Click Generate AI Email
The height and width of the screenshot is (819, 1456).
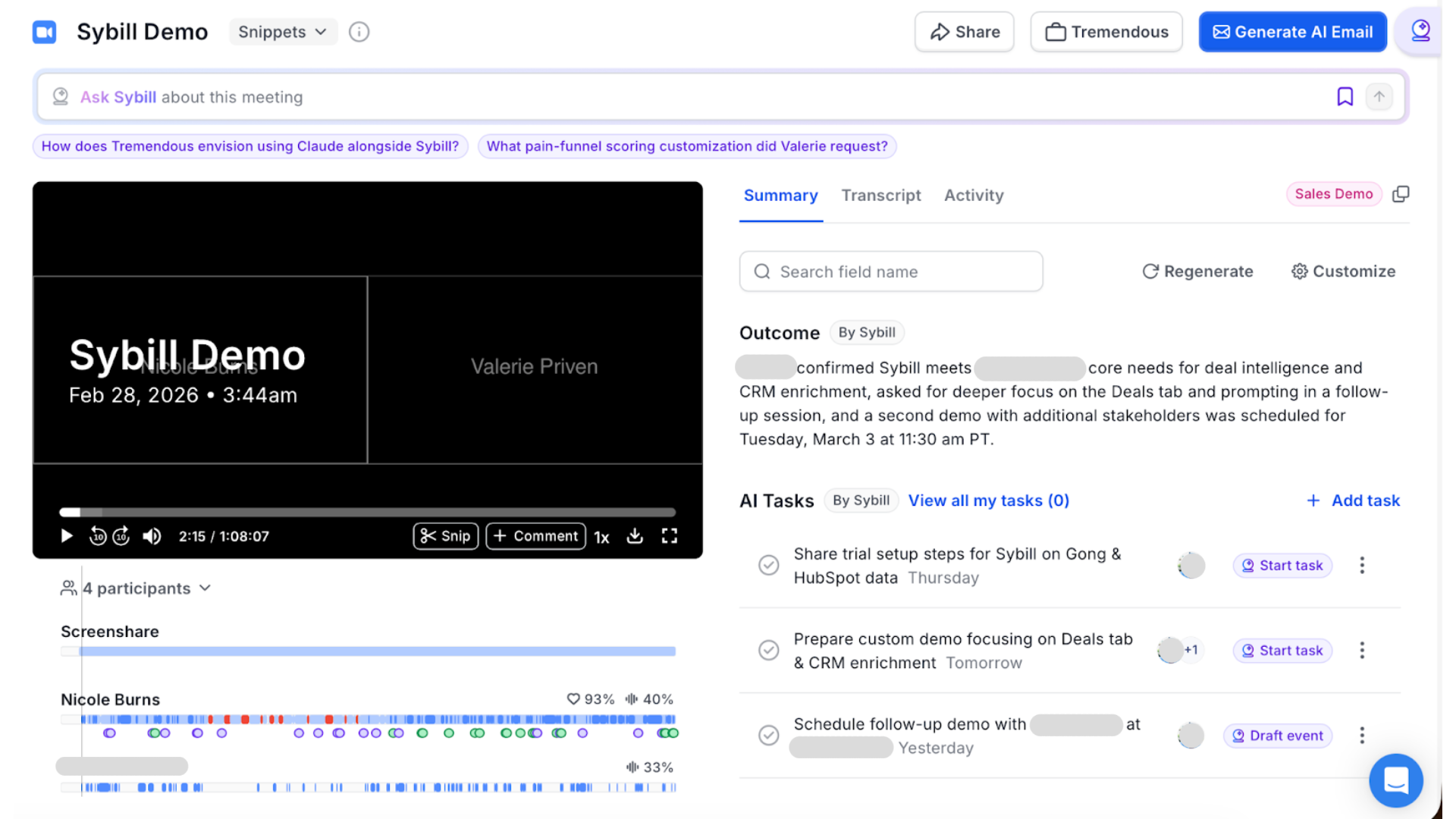coord(1292,32)
